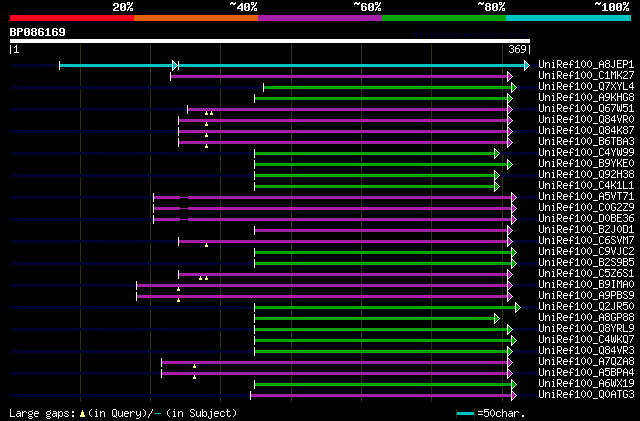Click the green alignment bar for Q2JR50

pyautogui.click(x=385, y=308)
